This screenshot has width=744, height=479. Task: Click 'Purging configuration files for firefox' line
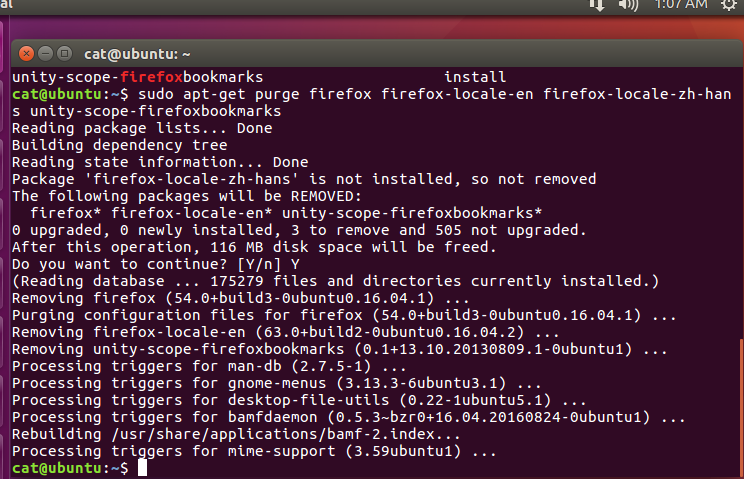344,315
